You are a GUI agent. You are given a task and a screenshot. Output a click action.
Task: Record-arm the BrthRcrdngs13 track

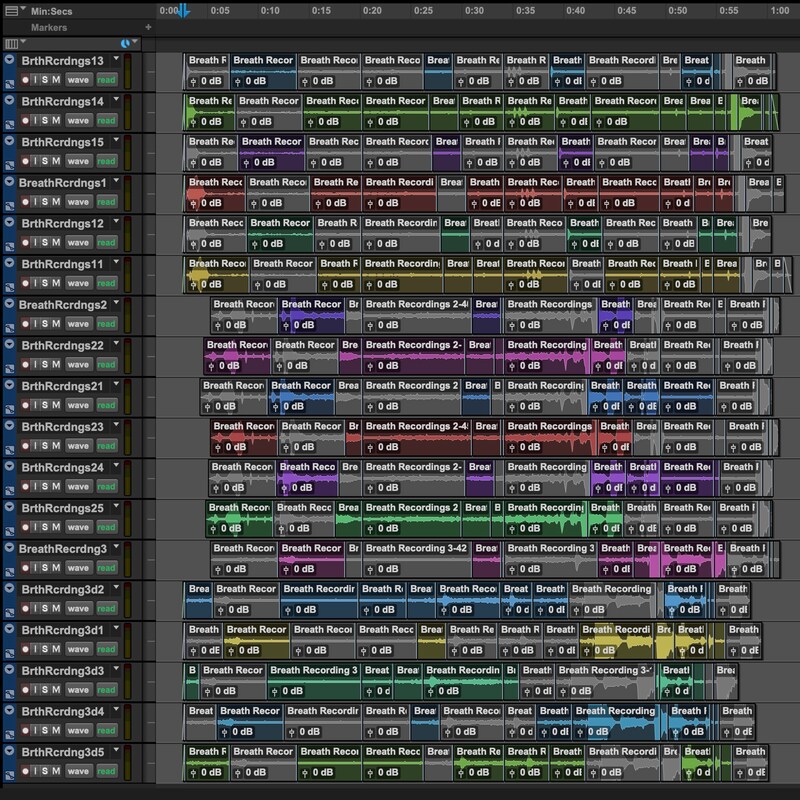pos(27,79)
